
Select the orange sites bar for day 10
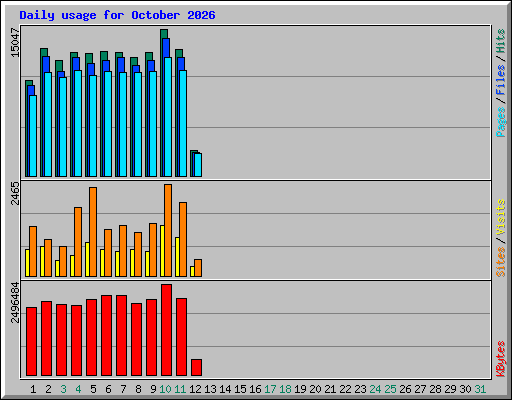click(x=168, y=230)
